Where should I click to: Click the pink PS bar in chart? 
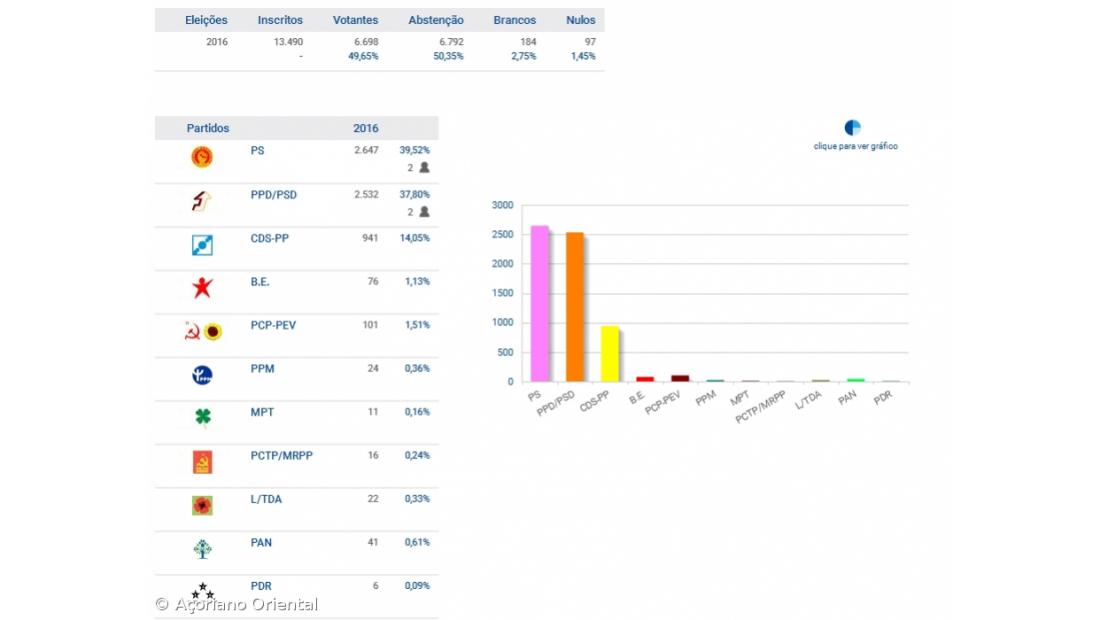point(540,303)
